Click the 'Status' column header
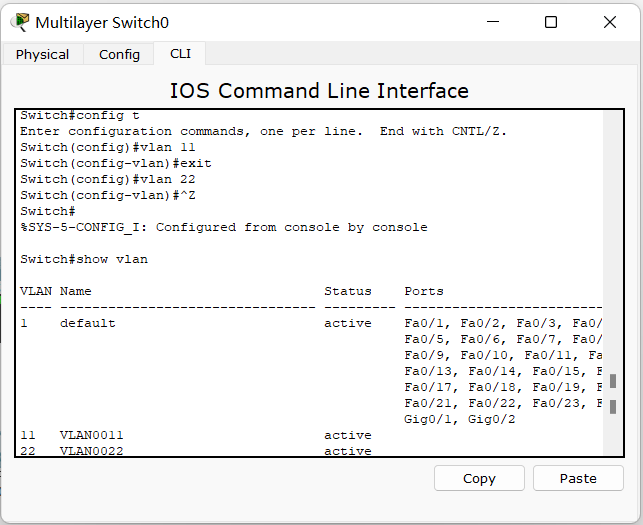The image size is (643, 525). point(348,291)
